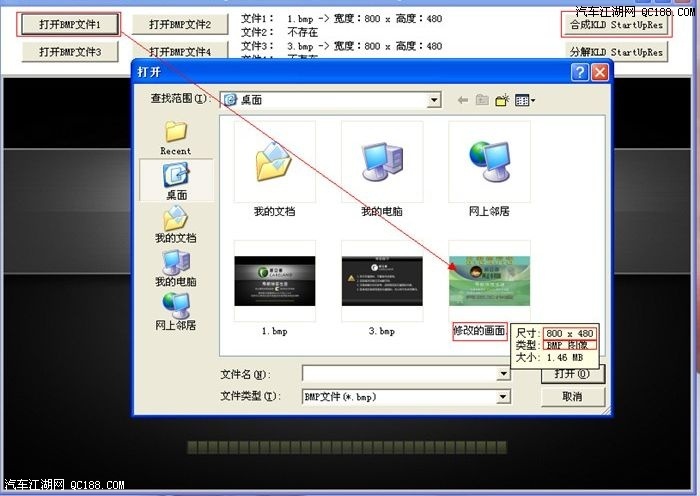Image resolution: width=700 pixels, height=496 pixels.
Task: Go to 我的文档 in the sidebar
Action: [176, 224]
